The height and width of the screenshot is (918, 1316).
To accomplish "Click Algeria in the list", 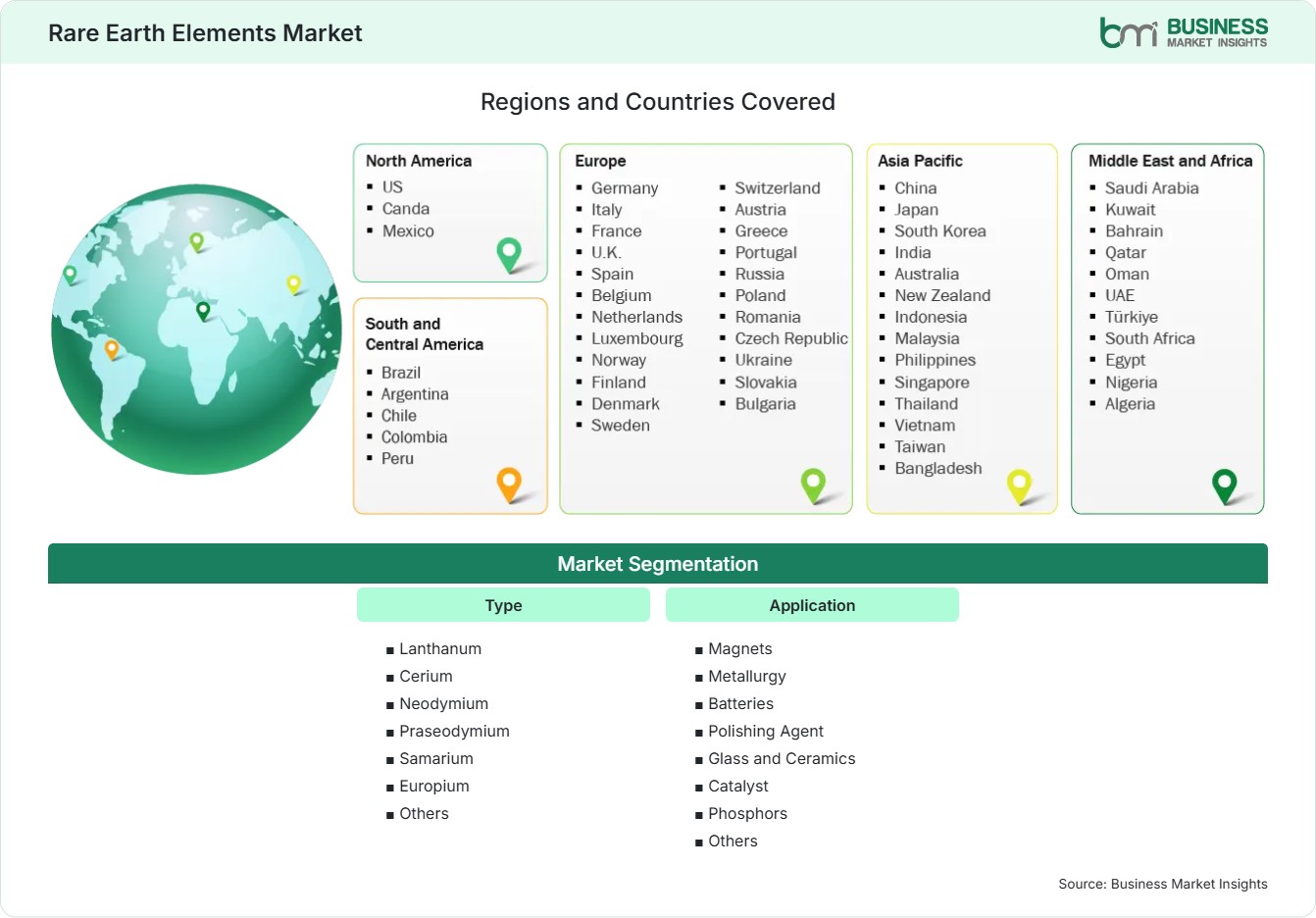I will click(1130, 404).
